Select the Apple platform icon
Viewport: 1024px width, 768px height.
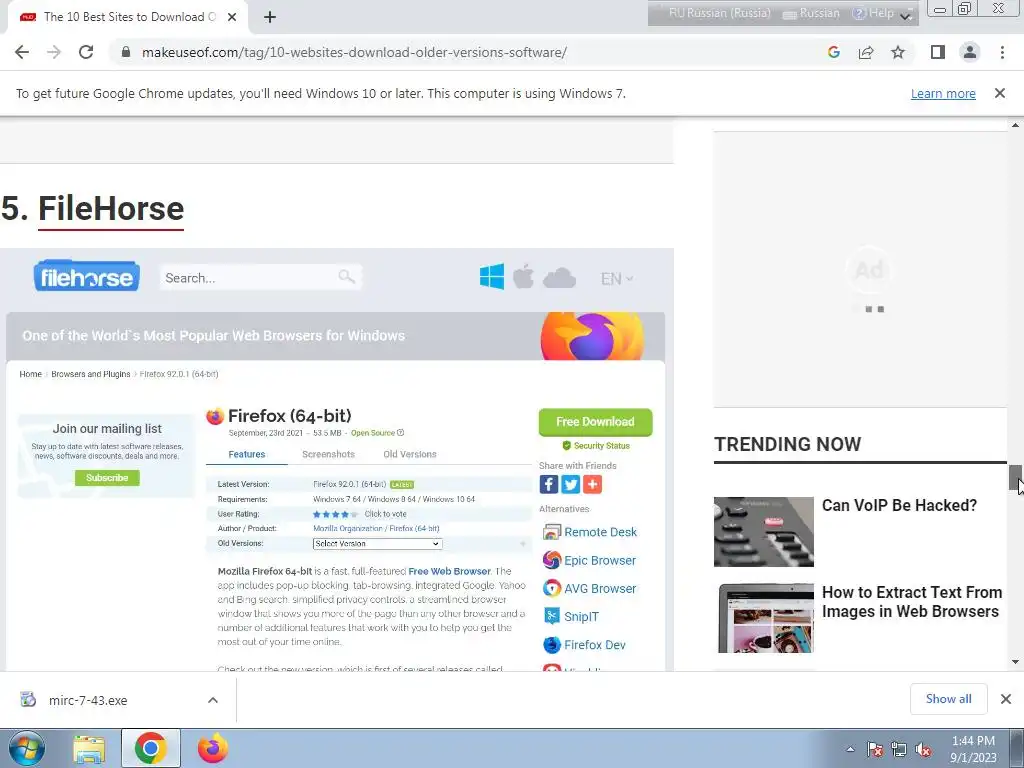pyautogui.click(x=523, y=277)
